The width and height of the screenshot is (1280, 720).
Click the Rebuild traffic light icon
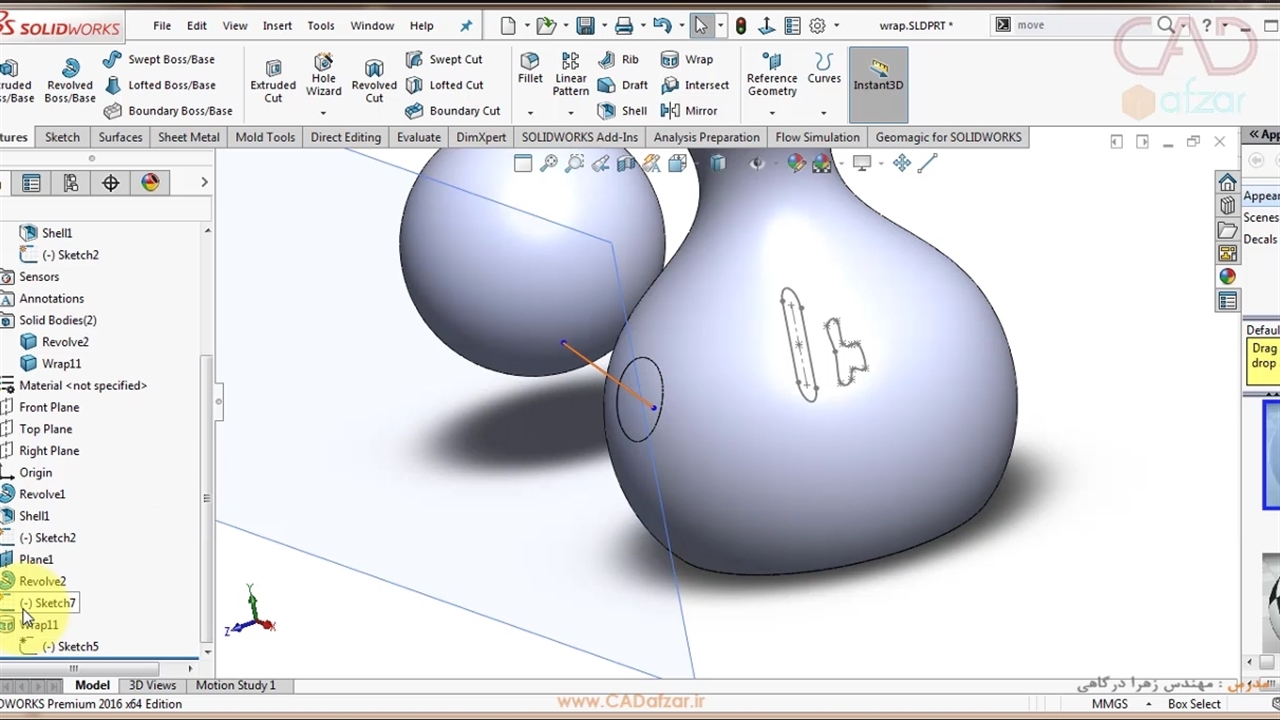coord(741,26)
